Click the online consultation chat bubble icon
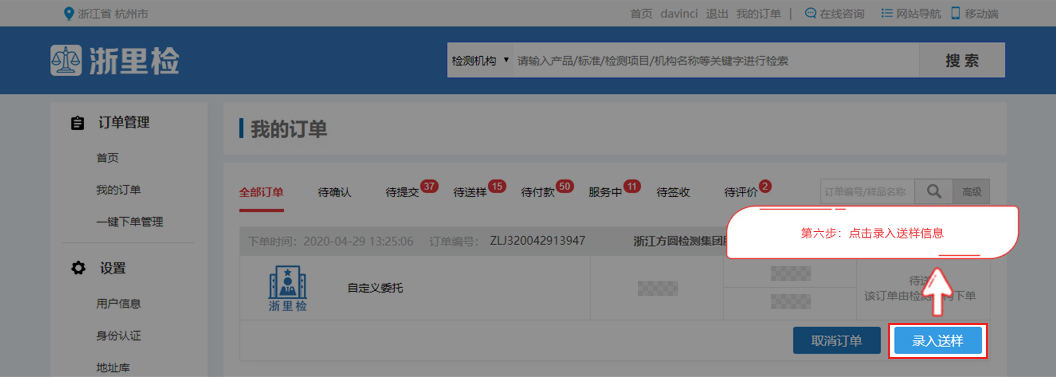This screenshot has height=377, width=1056. pyautogui.click(x=811, y=13)
